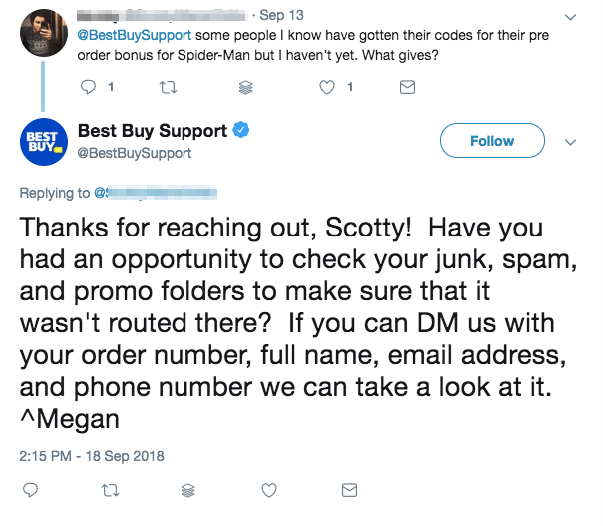Click the Best Buy logo avatar
The width and height of the screenshot is (603, 526).
[42, 142]
